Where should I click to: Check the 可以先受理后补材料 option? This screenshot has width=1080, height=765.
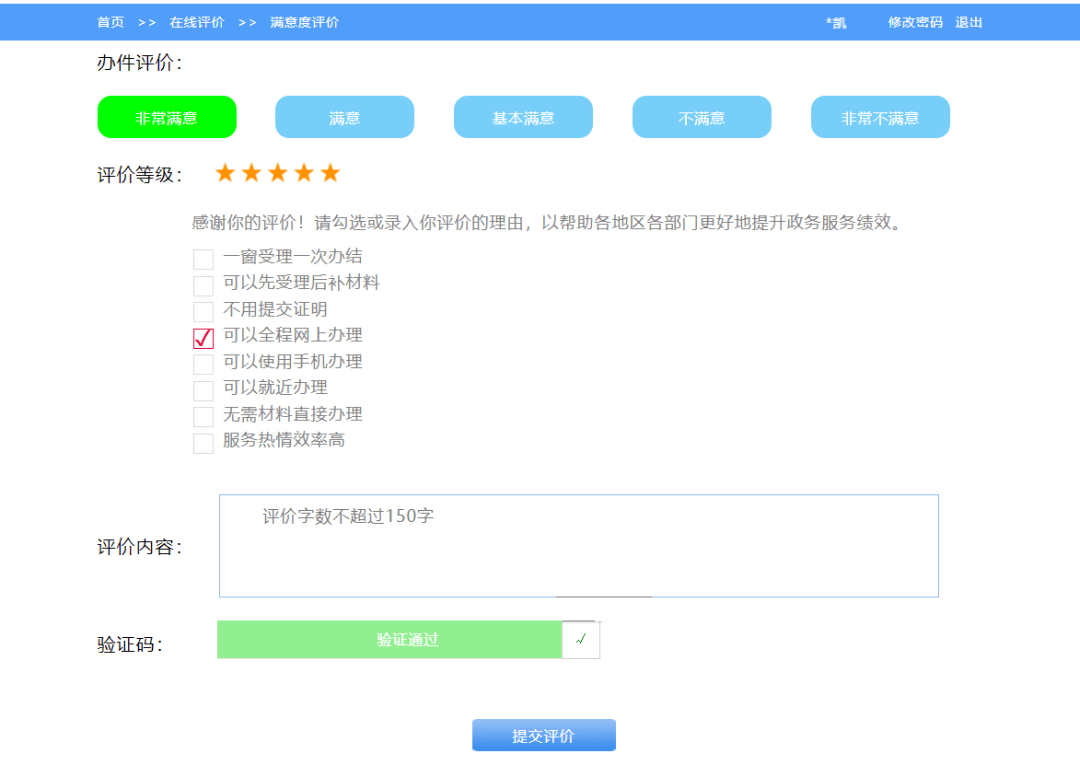203,284
